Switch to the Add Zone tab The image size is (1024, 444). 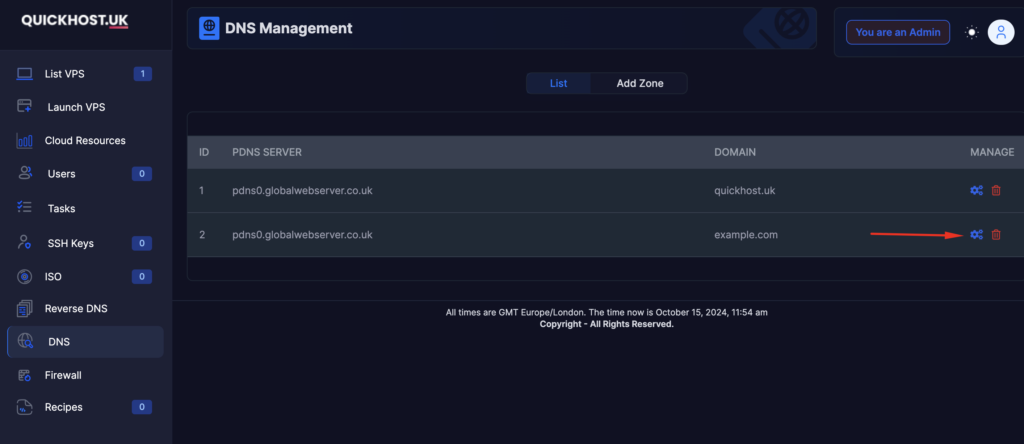point(639,83)
